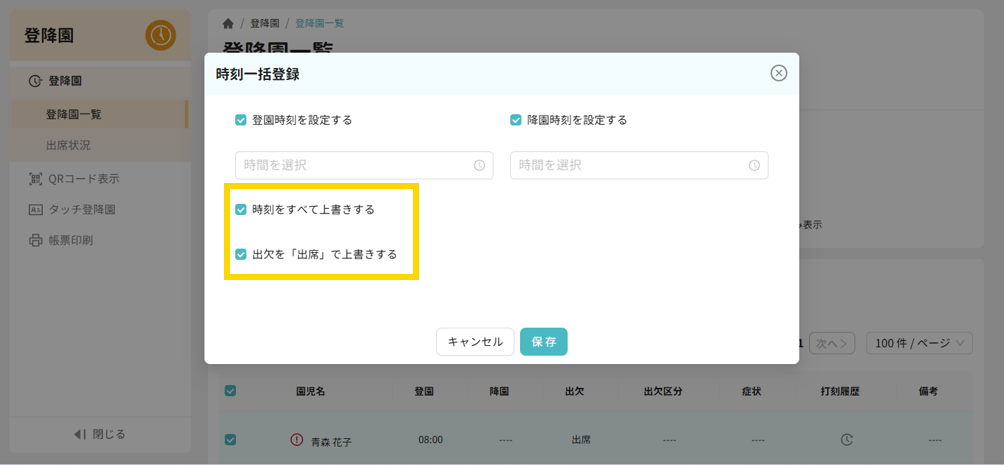
Task: Click the touch 登降園 card icon
Action: coord(35,210)
